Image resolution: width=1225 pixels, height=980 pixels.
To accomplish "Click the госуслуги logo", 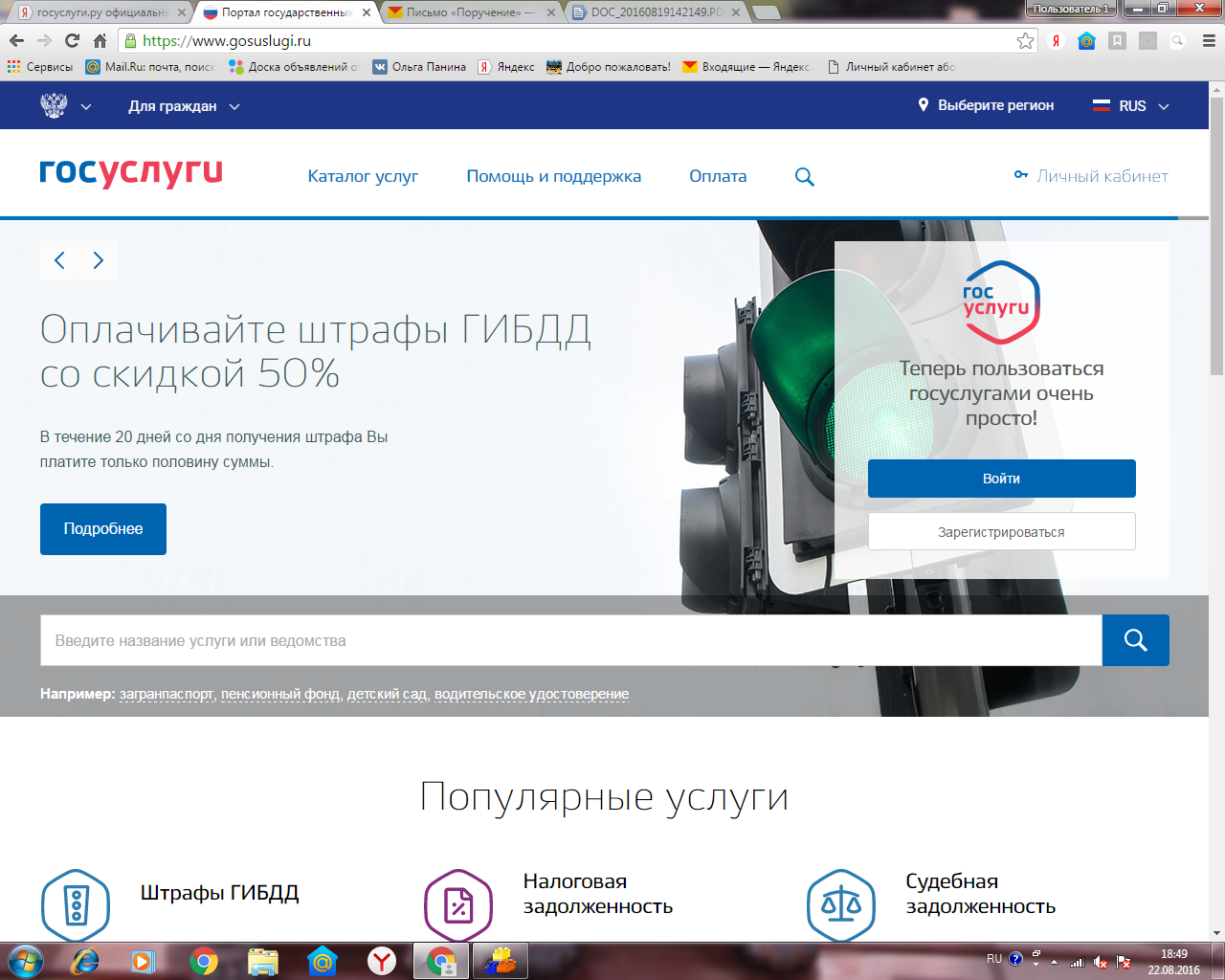I will coord(131,172).
